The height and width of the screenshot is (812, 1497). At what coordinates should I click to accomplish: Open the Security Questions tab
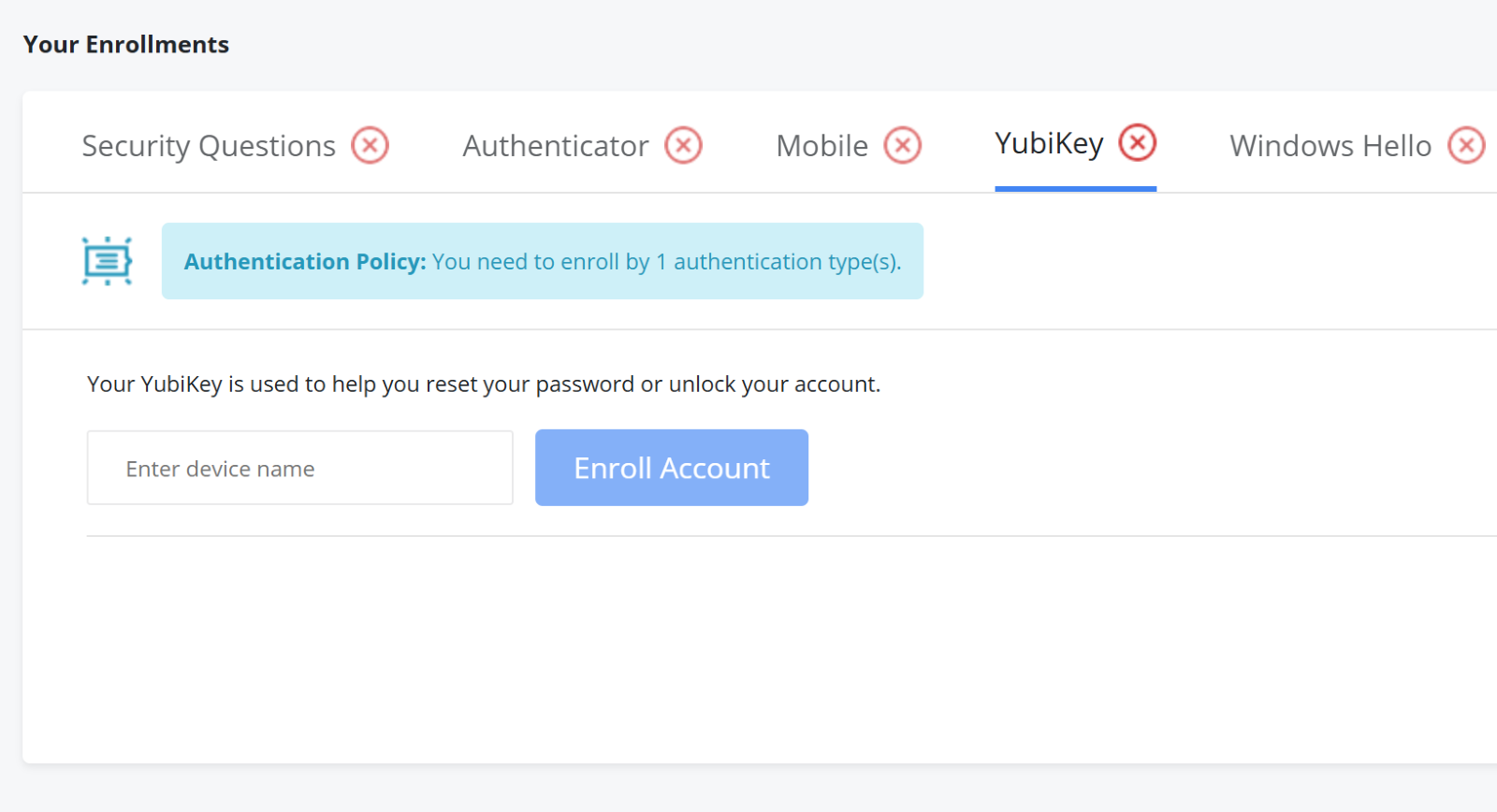pos(209,146)
